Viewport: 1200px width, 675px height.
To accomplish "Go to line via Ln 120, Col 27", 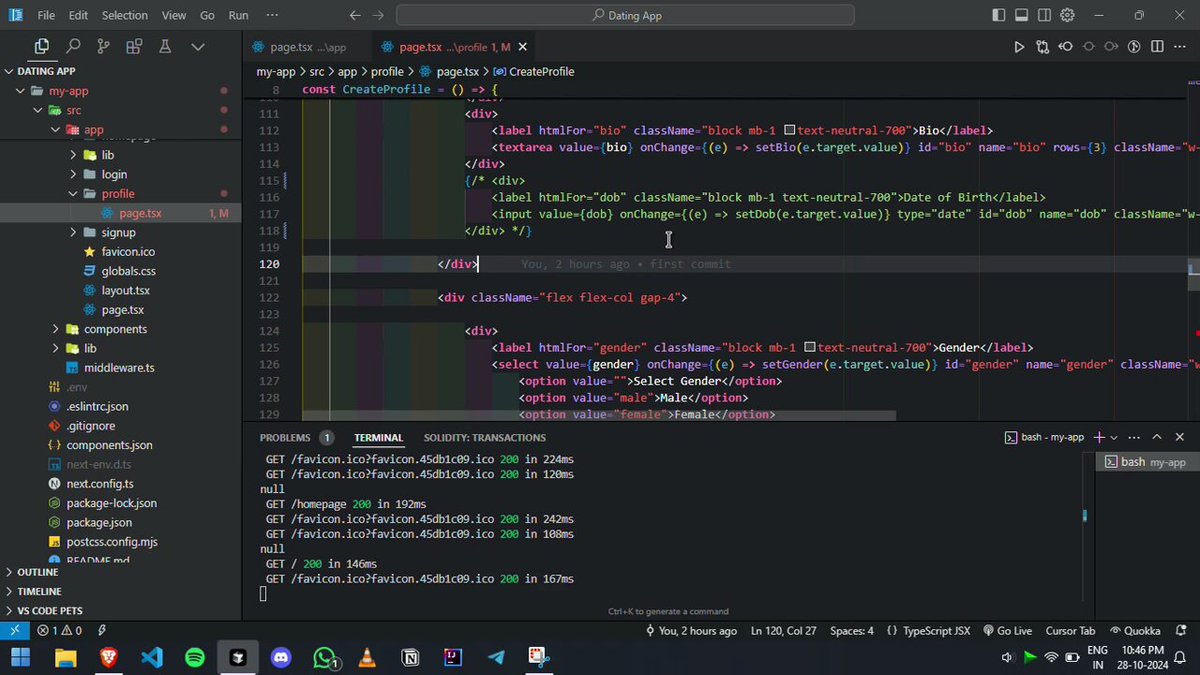I will [783, 630].
